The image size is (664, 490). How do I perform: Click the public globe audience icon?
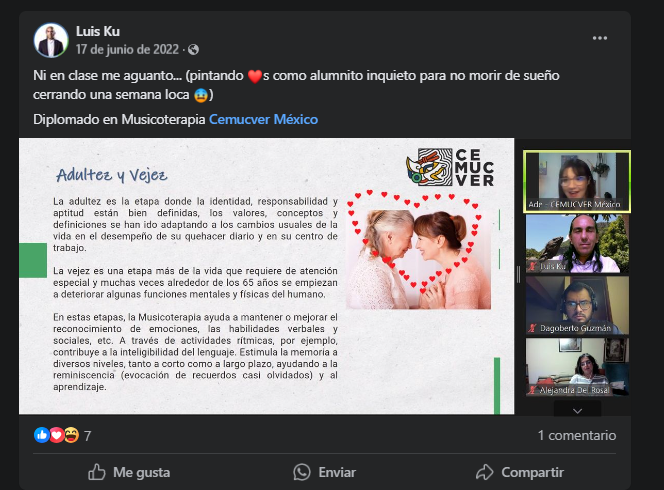(x=194, y=50)
